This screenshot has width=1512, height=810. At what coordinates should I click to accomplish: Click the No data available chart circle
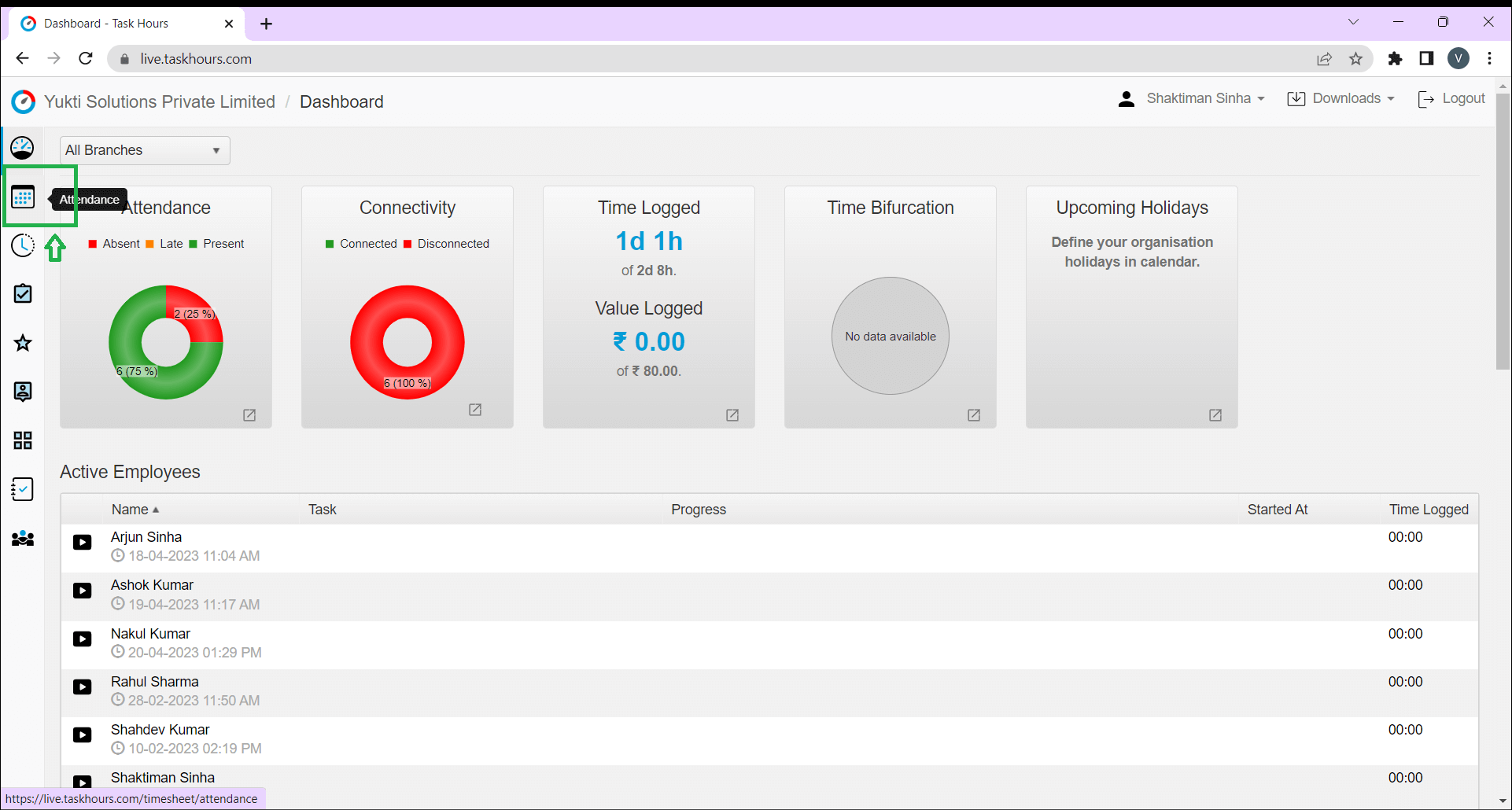pos(891,336)
